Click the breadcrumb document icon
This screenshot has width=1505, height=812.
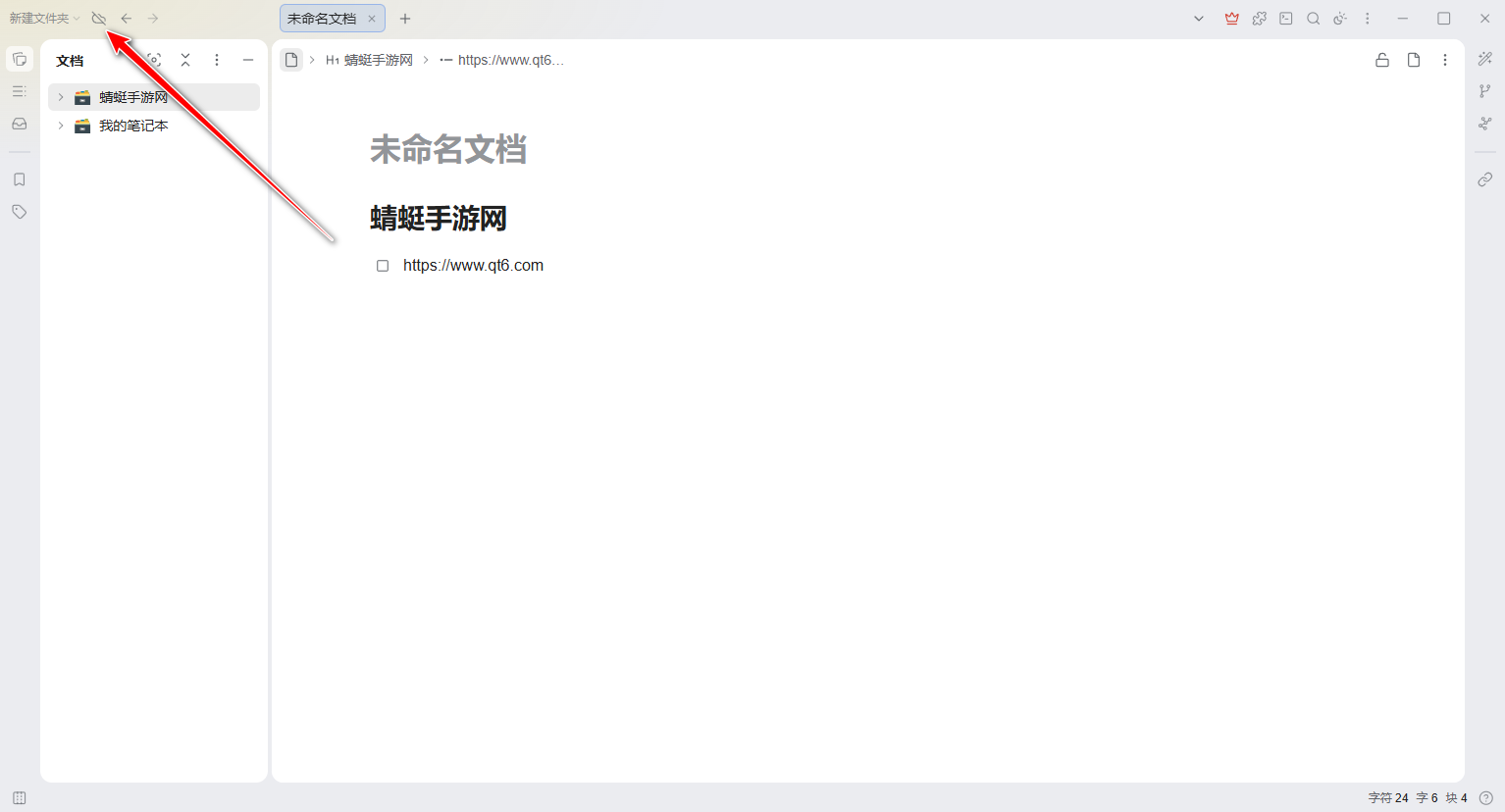pyautogui.click(x=291, y=60)
